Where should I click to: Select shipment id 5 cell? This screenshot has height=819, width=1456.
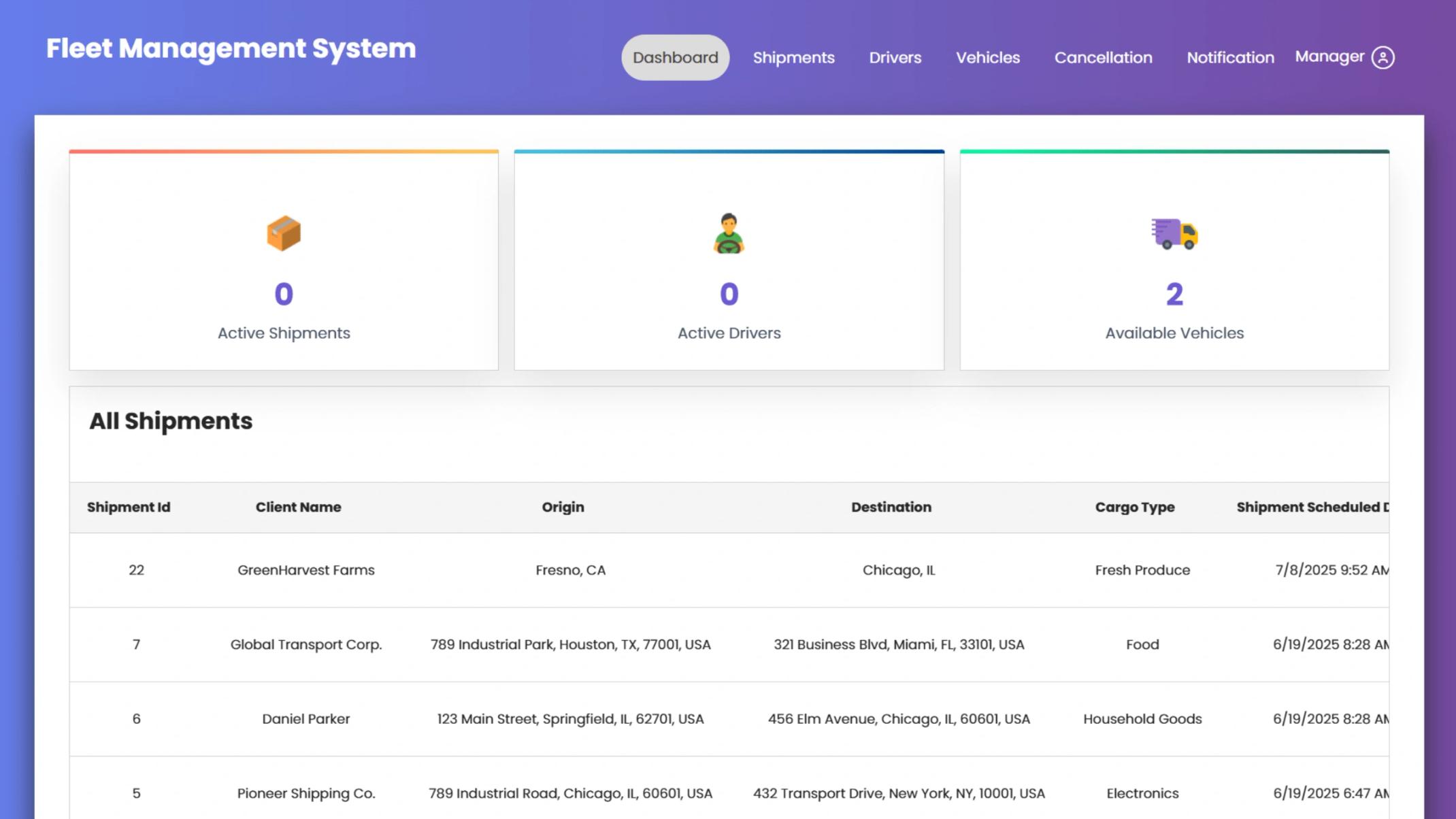point(136,793)
